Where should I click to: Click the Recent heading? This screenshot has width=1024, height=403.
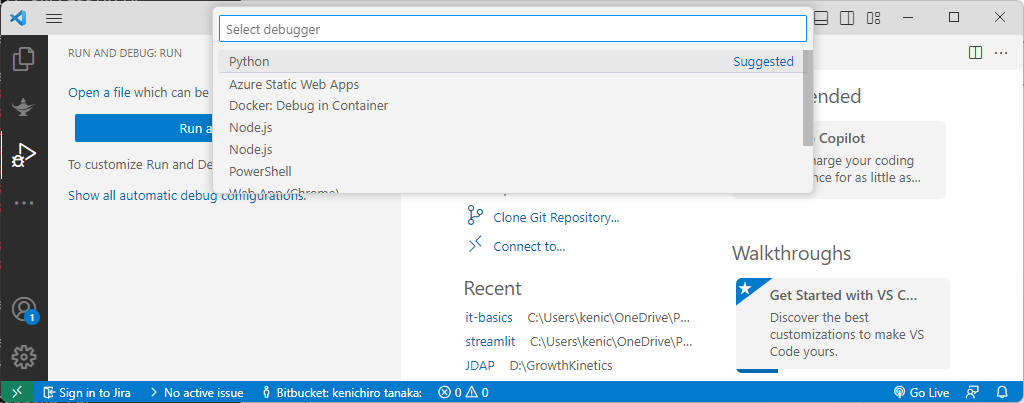[x=492, y=288]
